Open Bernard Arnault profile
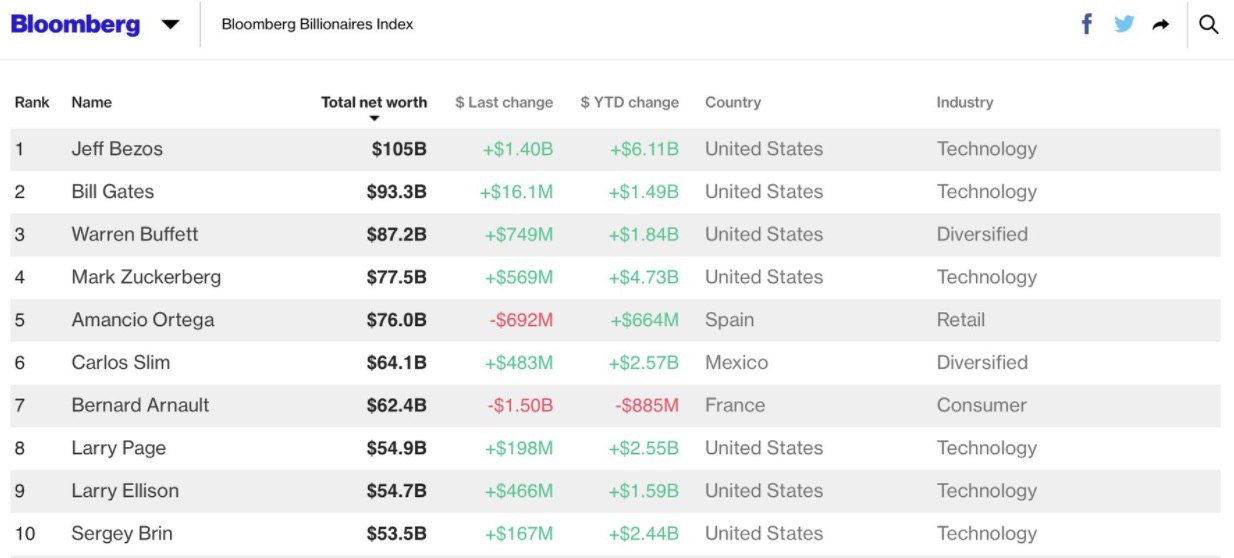 (x=141, y=405)
